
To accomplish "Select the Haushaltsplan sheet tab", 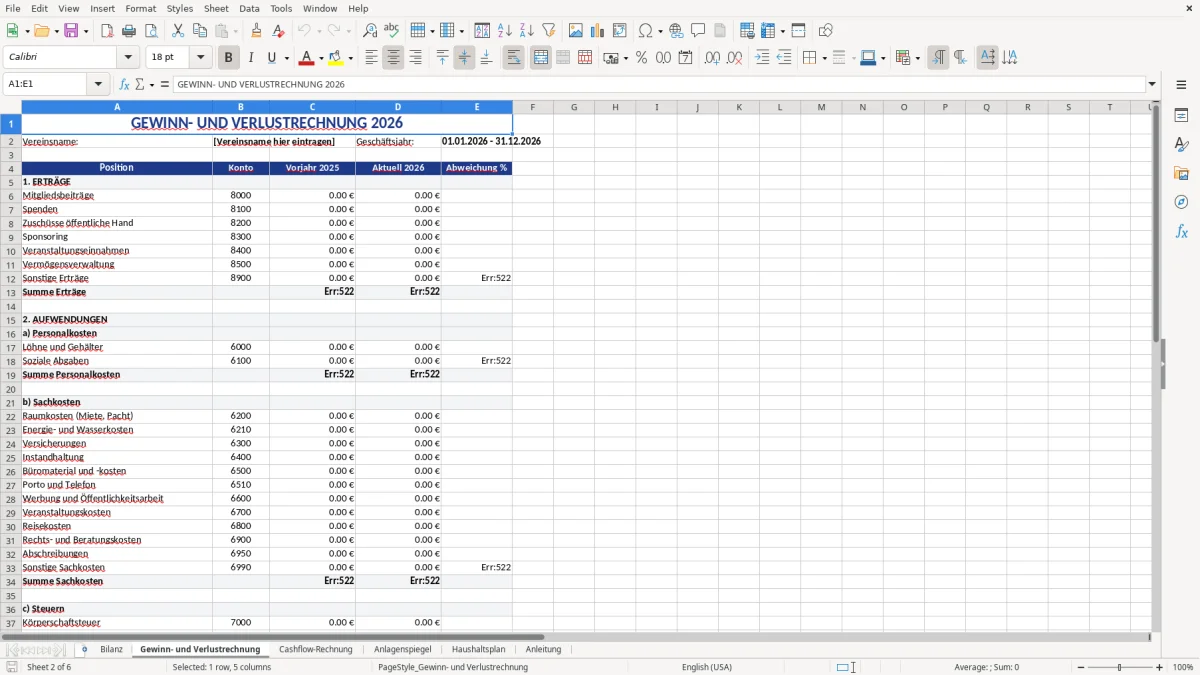I will 478,649.
